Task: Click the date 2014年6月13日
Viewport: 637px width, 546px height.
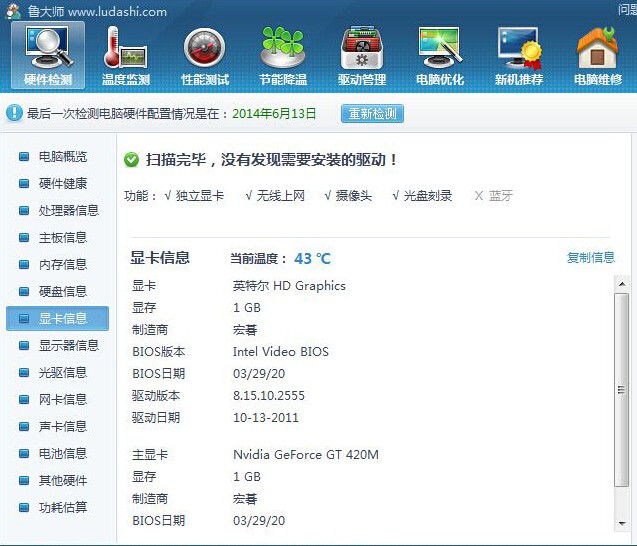Action: click(x=274, y=113)
